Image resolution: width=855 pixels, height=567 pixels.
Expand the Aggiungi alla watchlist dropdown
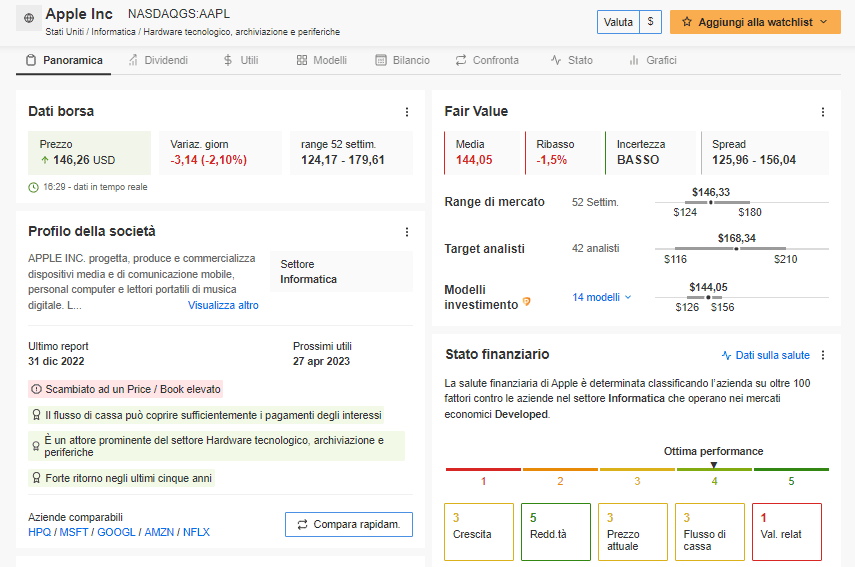823,22
